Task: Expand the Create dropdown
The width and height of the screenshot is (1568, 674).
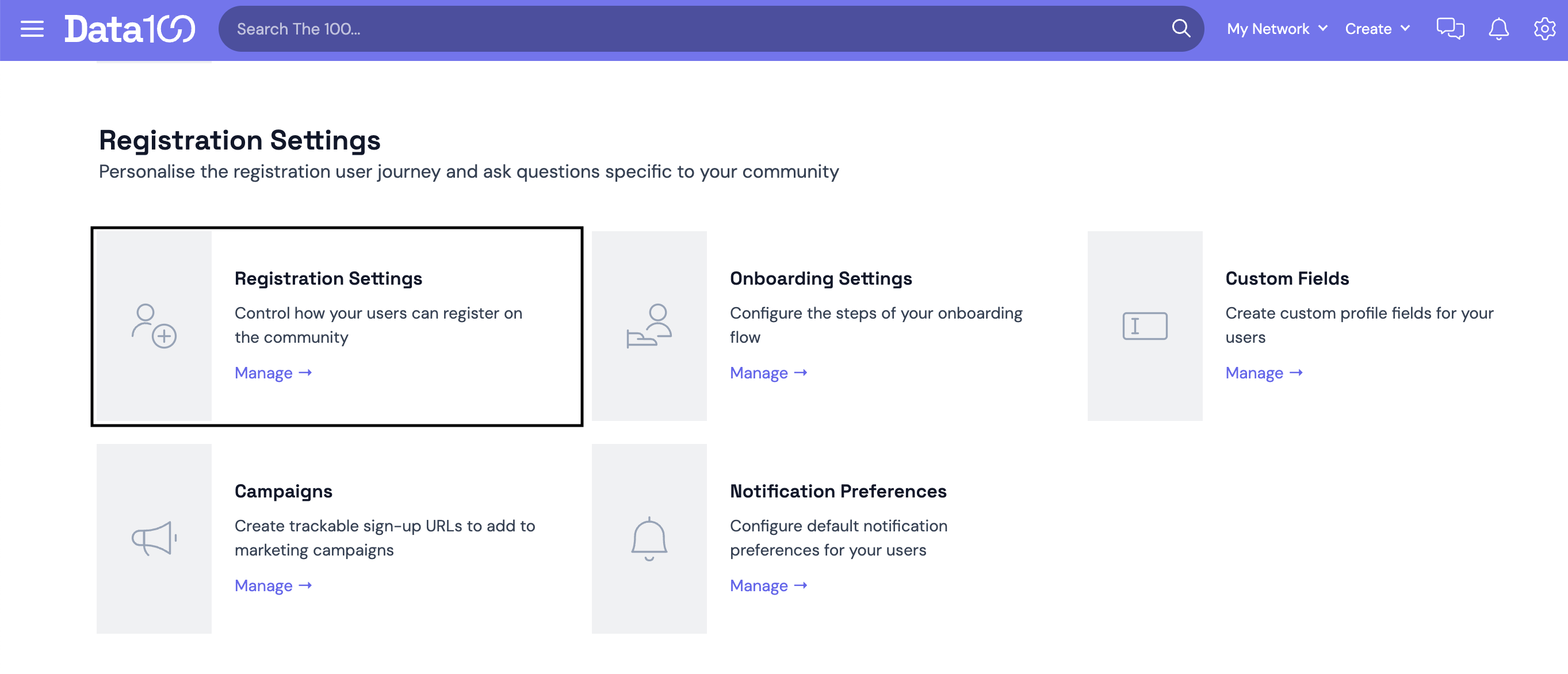Action: point(1377,29)
